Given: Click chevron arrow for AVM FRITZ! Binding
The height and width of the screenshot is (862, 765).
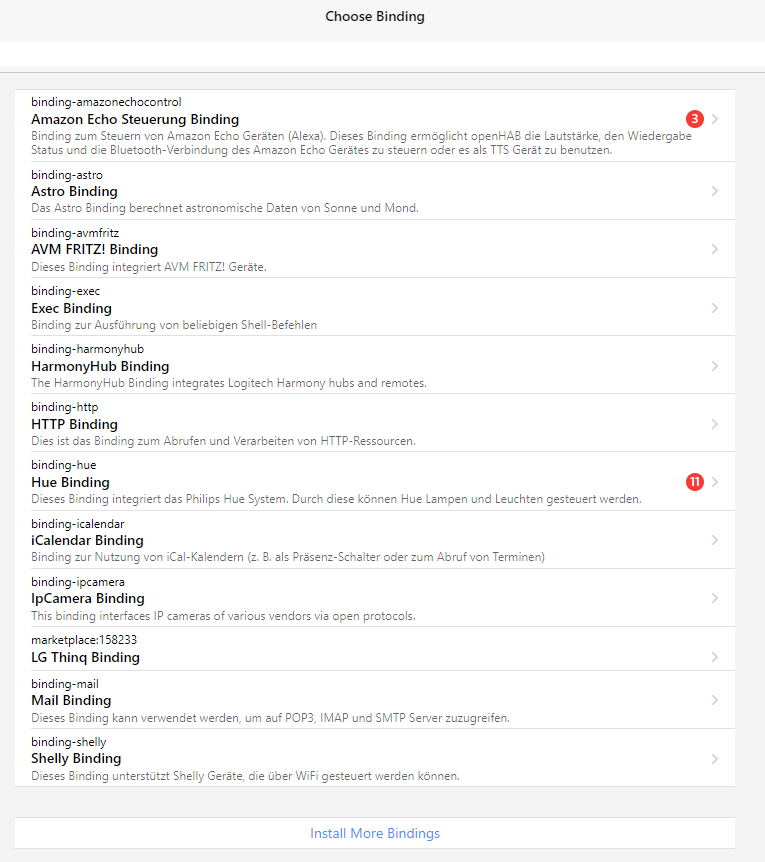Looking at the screenshot, I should (715, 249).
